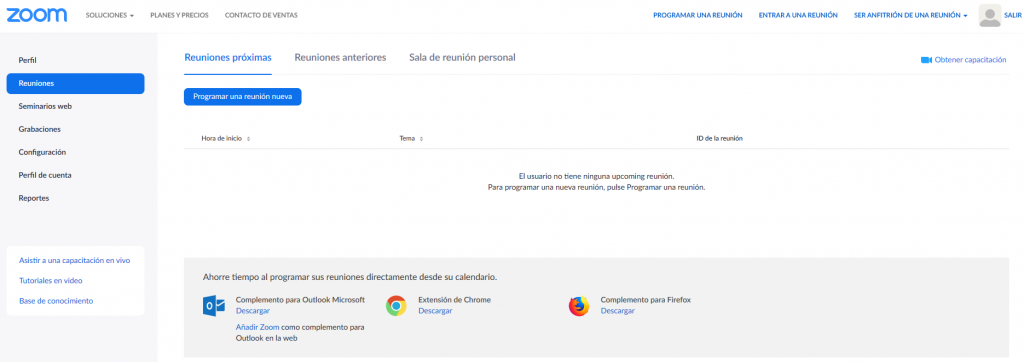This screenshot has width=1024, height=362.
Task: Click Añadir Zoom link for Outlook web
Action: (x=257, y=327)
